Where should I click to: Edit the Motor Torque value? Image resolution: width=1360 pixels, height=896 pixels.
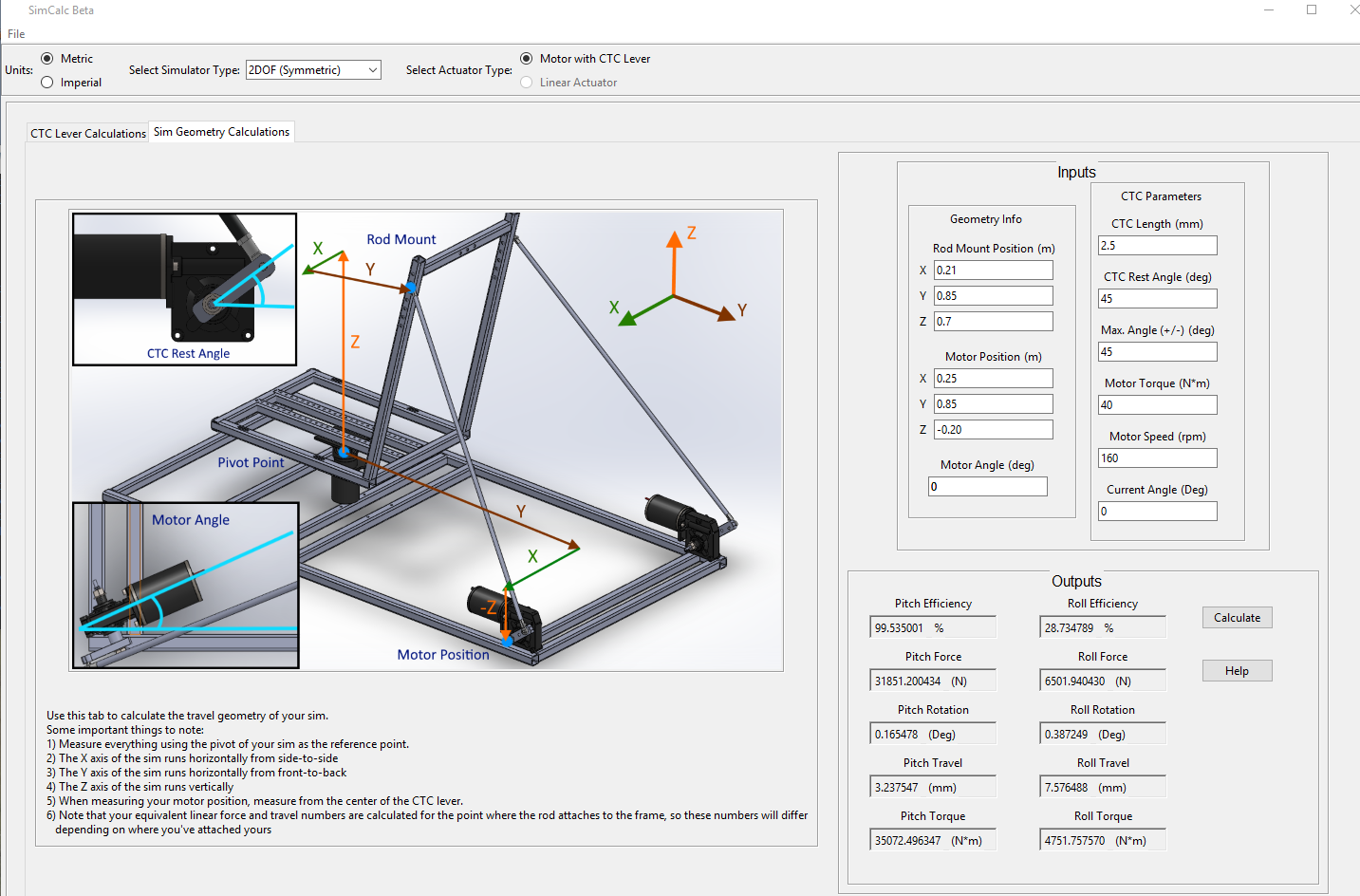click(1157, 404)
